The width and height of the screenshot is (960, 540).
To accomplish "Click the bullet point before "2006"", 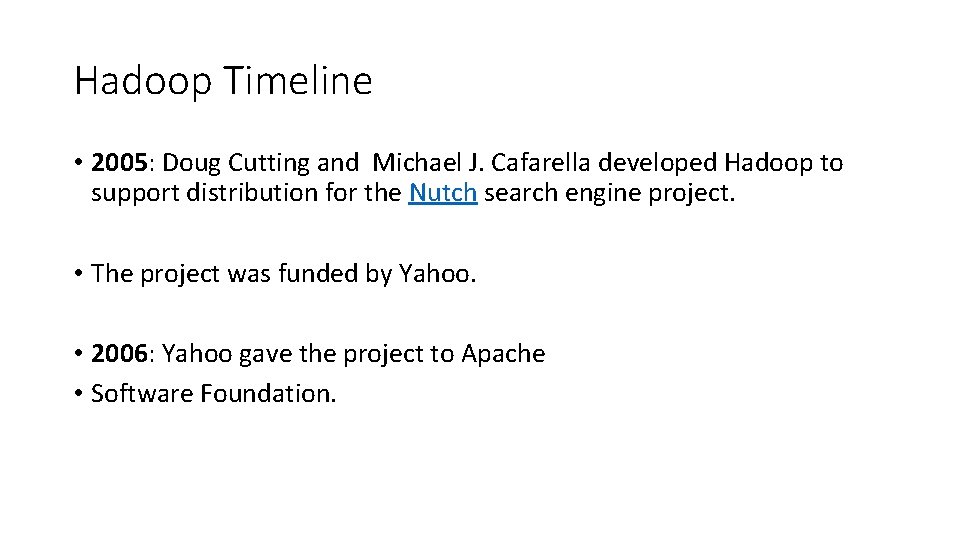I will click(78, 354).
